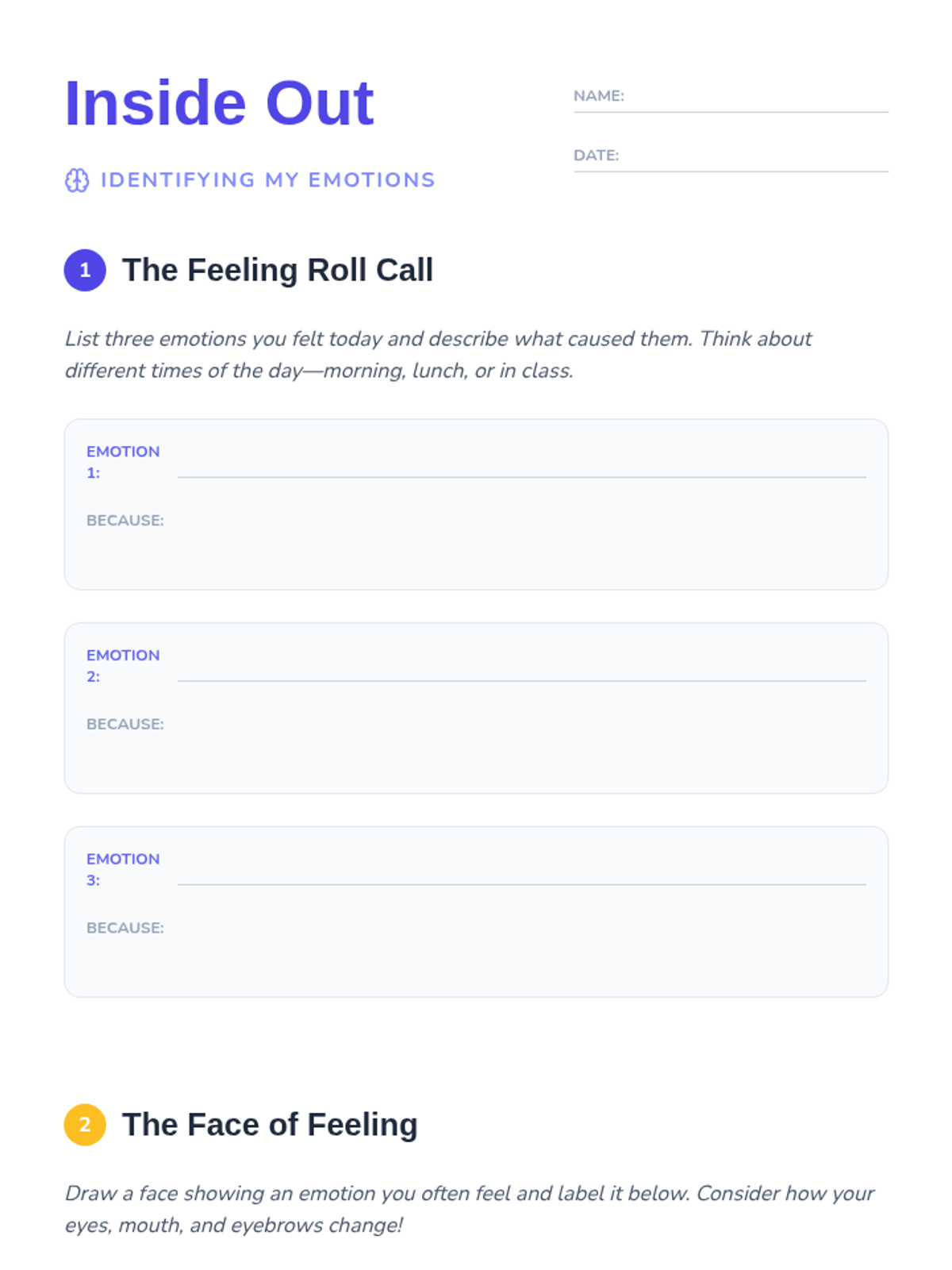Click the Because label under Emotion 1
The image size is (952, 1270).
(125, 521)
